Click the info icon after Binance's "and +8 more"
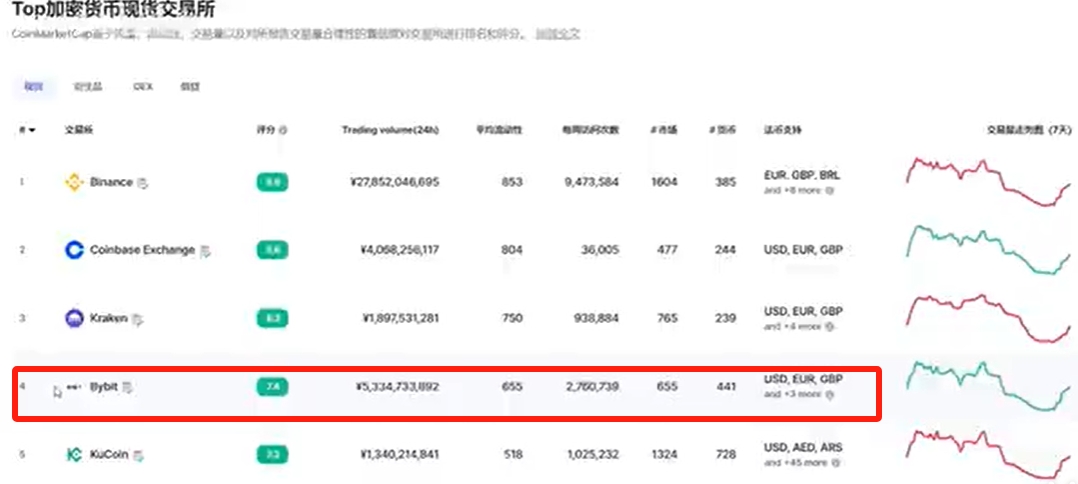Viewport: 1078px width, 484px height. coord(829,190)
